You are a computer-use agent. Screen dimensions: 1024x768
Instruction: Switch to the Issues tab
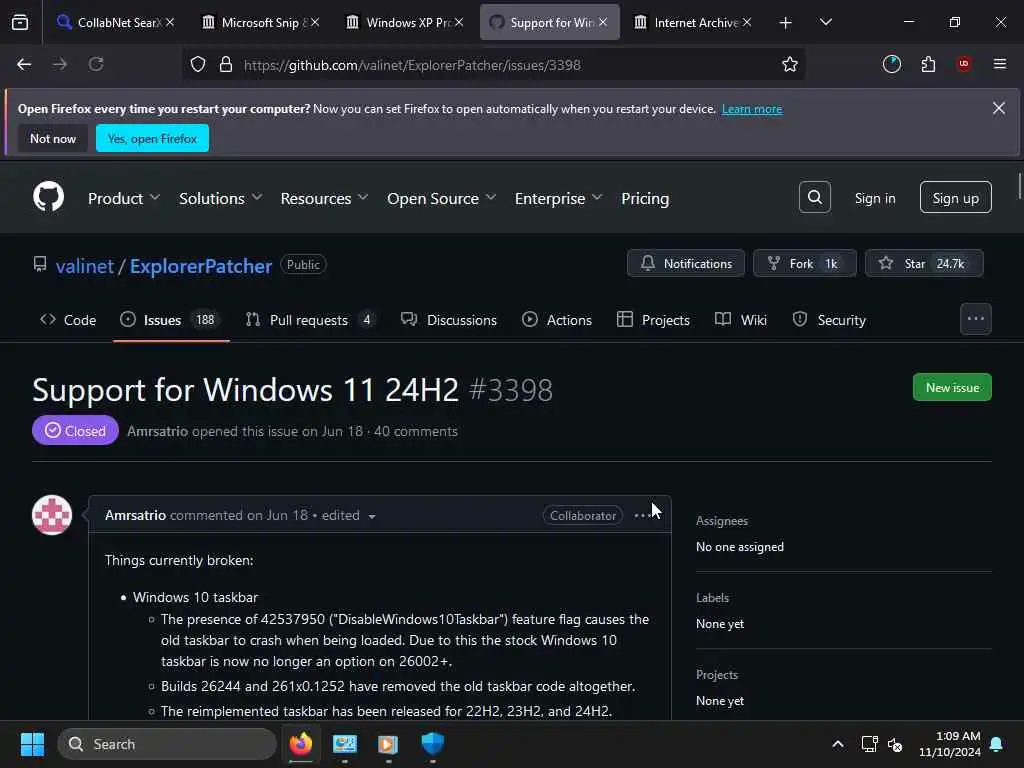171,320
